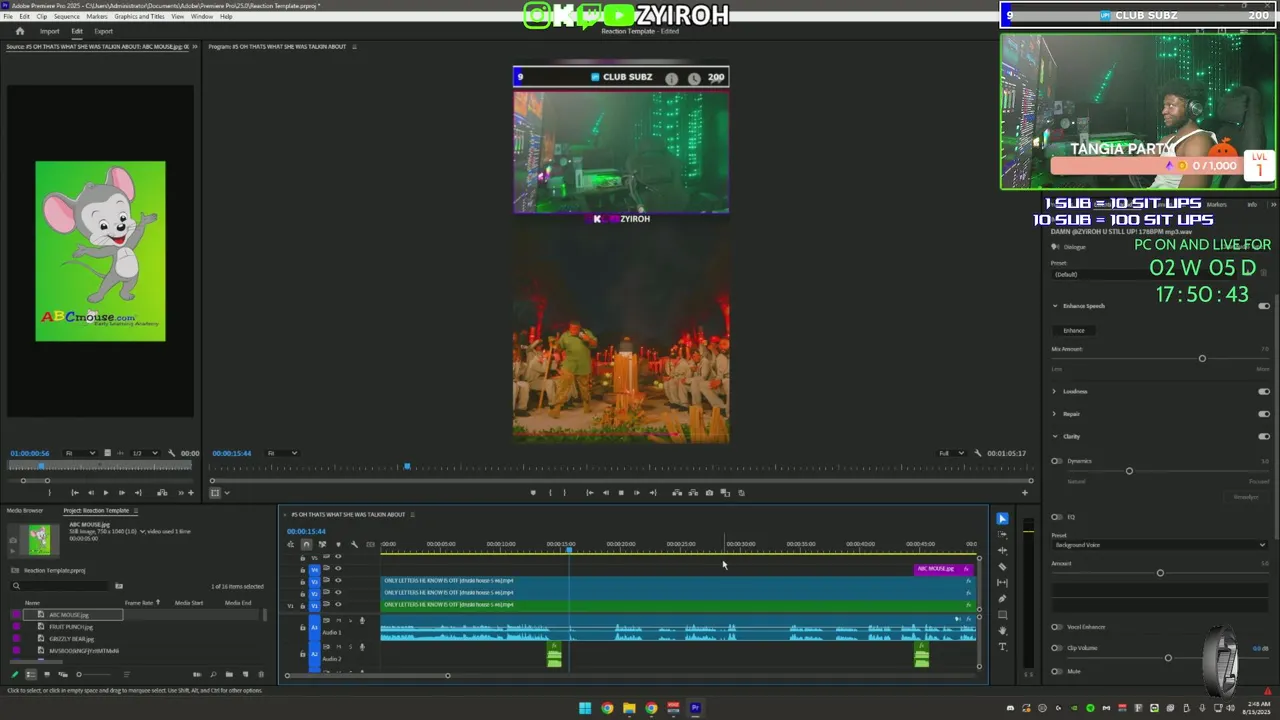Collapse the Enhance Speech section
This screenshot has width=1280, height=720.
click(1054, 306)
